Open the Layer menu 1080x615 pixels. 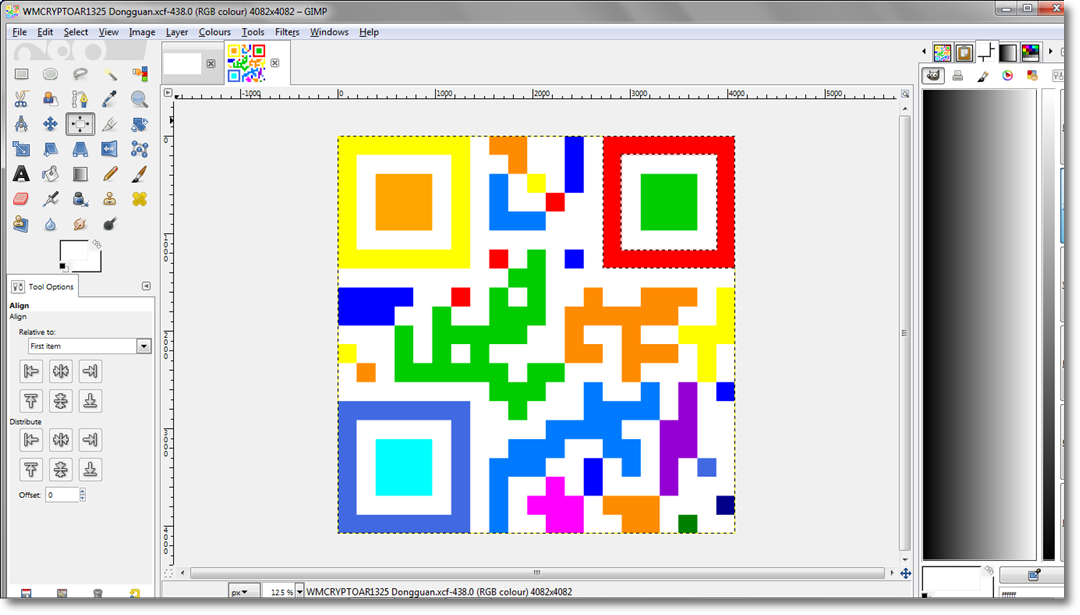pyautogui.click(x=176, y=32)
